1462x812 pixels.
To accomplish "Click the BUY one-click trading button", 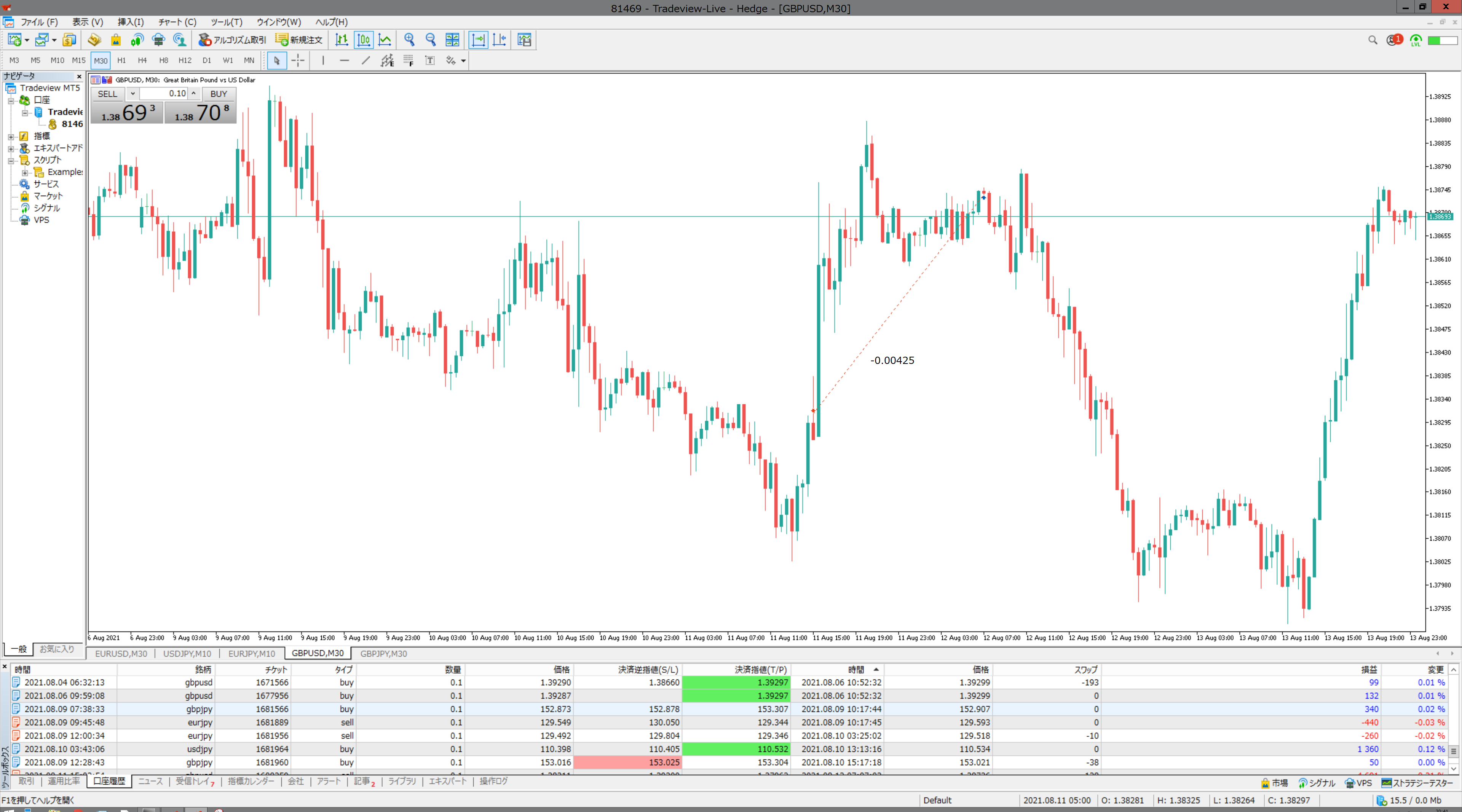I will 219,94.
